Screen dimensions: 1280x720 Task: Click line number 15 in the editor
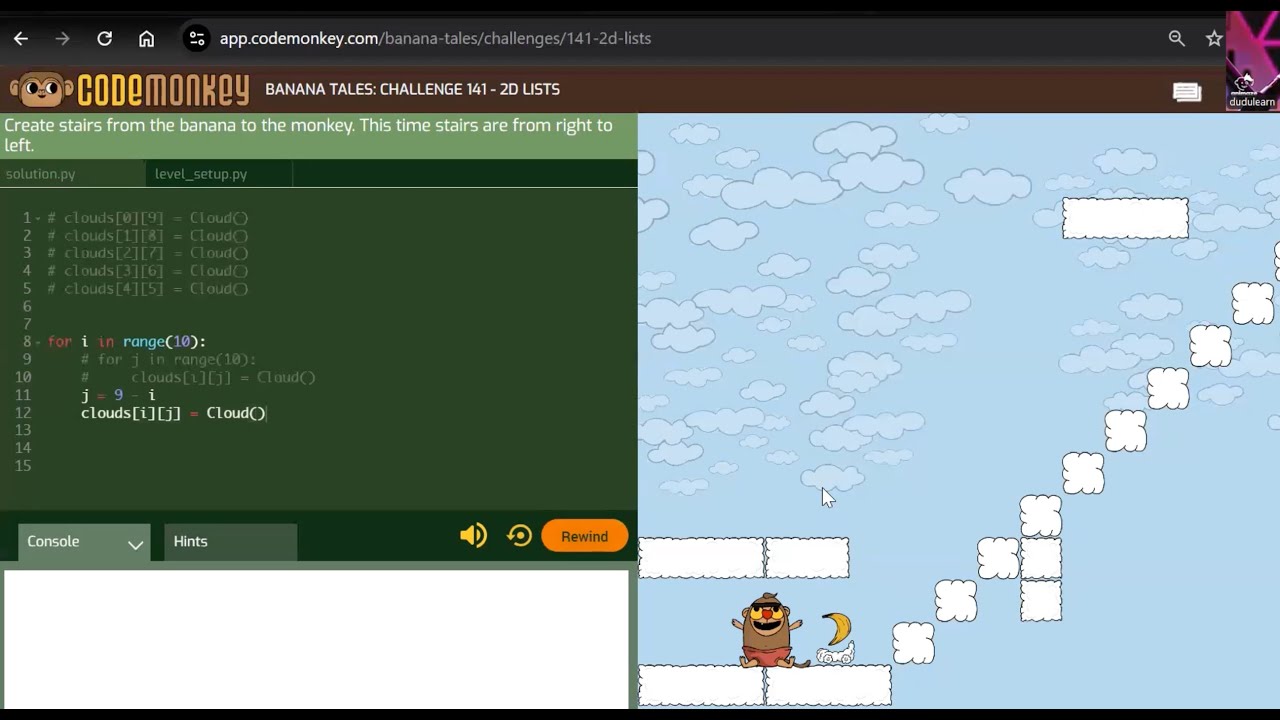coord(23,466)
